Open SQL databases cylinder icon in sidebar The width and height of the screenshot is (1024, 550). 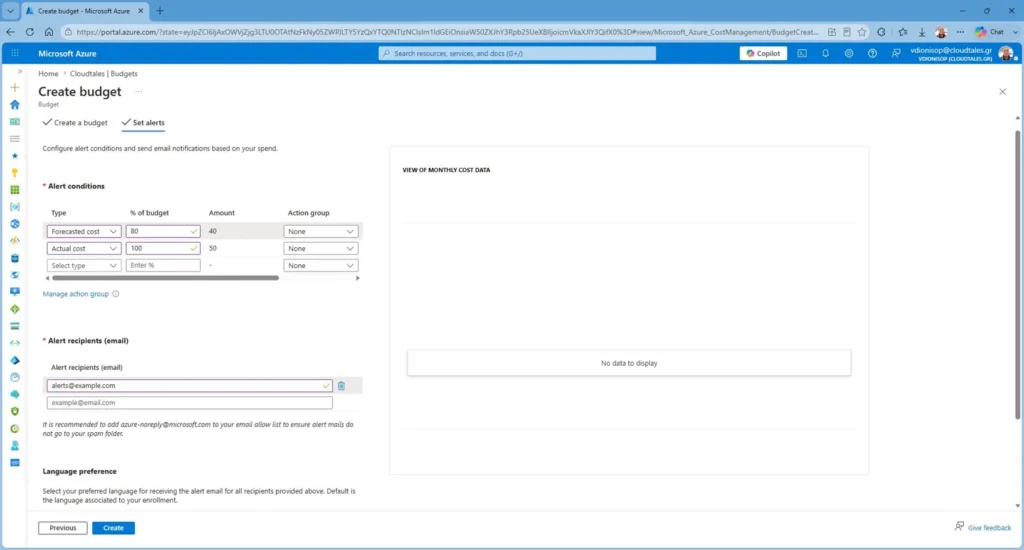tap(14, 258)
